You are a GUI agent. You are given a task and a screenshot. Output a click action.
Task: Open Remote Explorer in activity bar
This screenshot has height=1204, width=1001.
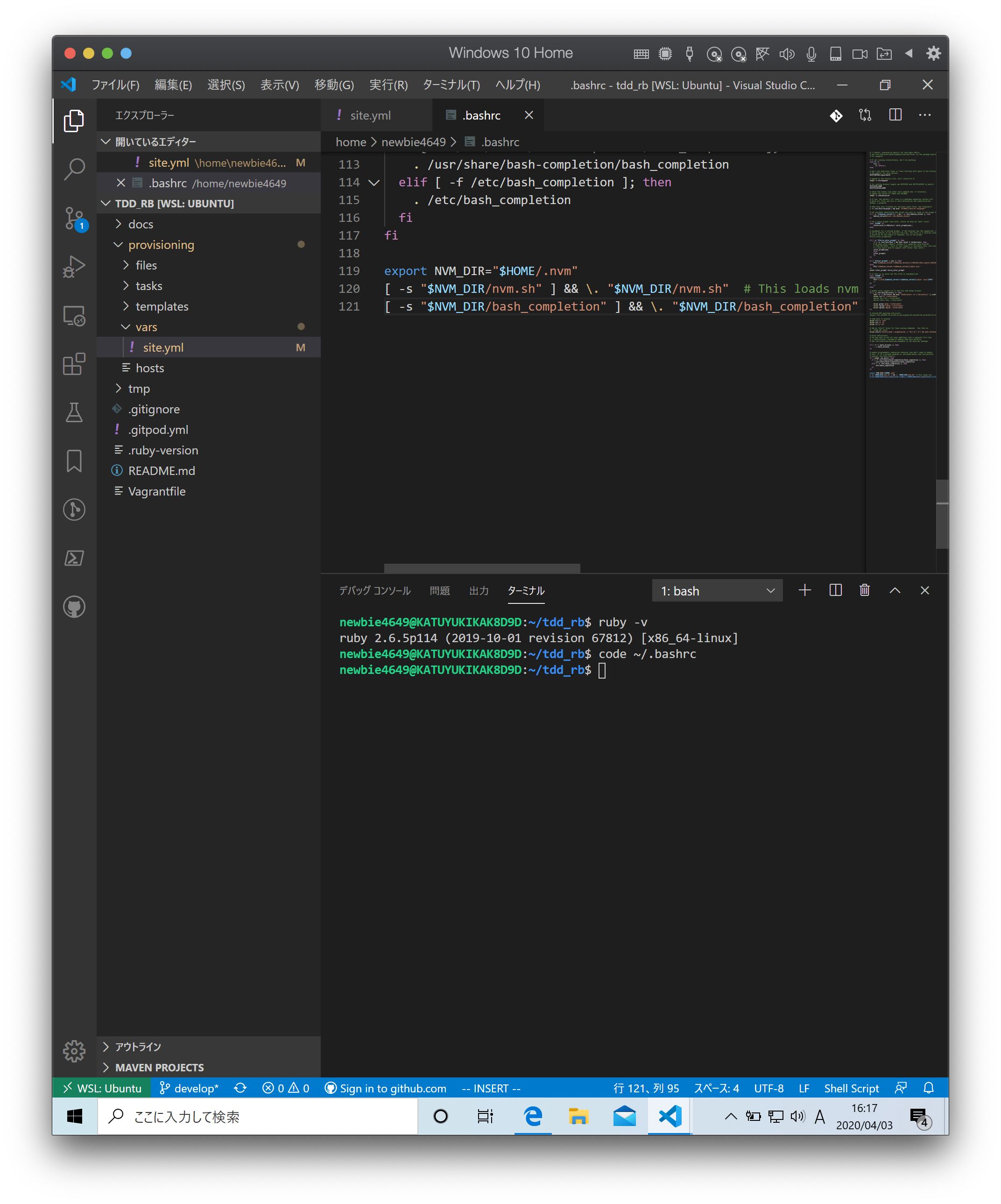[x=74, y=316]
